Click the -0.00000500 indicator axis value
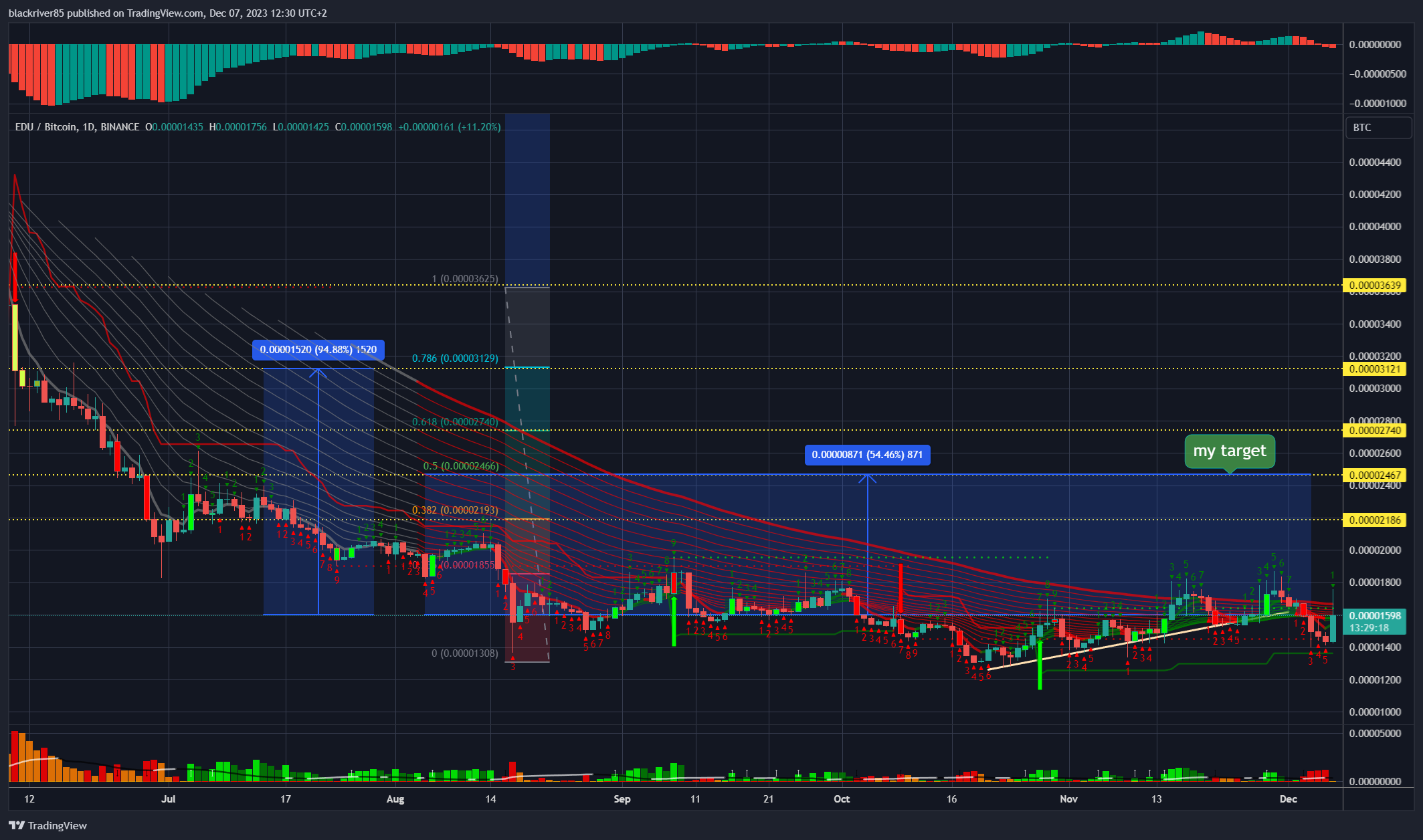Image resolution: width=1423 pixels, height=840 pixels. [x=1378, y=74]
